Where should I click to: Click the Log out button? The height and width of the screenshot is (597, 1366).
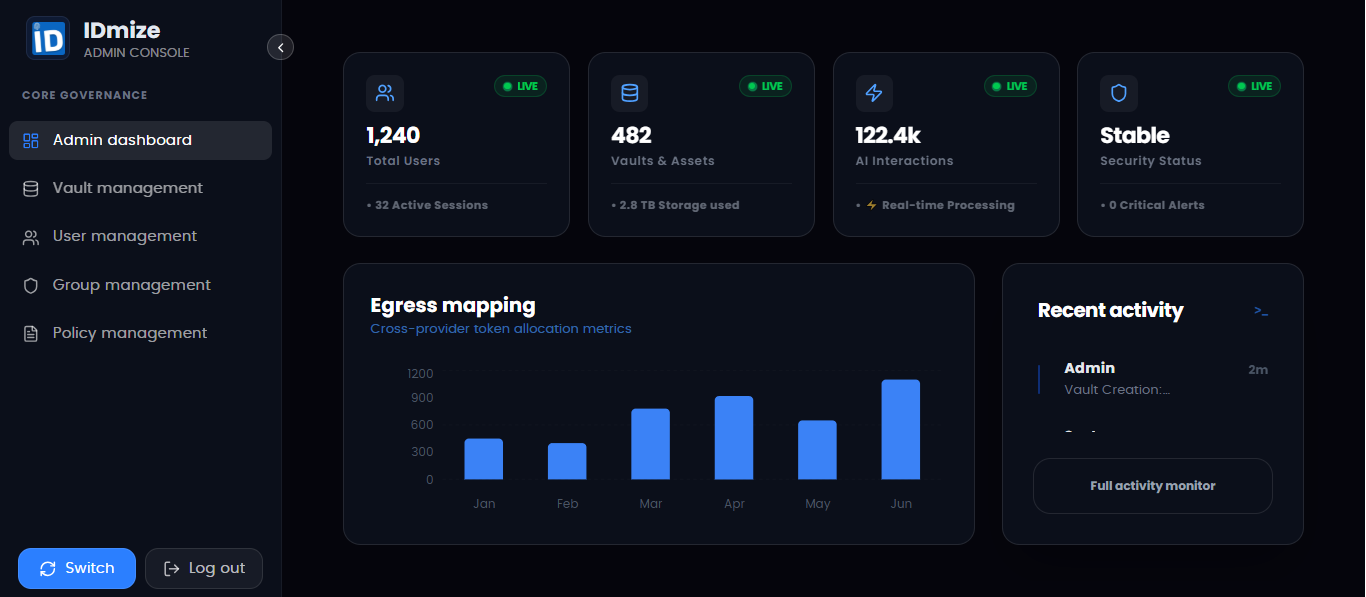[x=204, y=568]
